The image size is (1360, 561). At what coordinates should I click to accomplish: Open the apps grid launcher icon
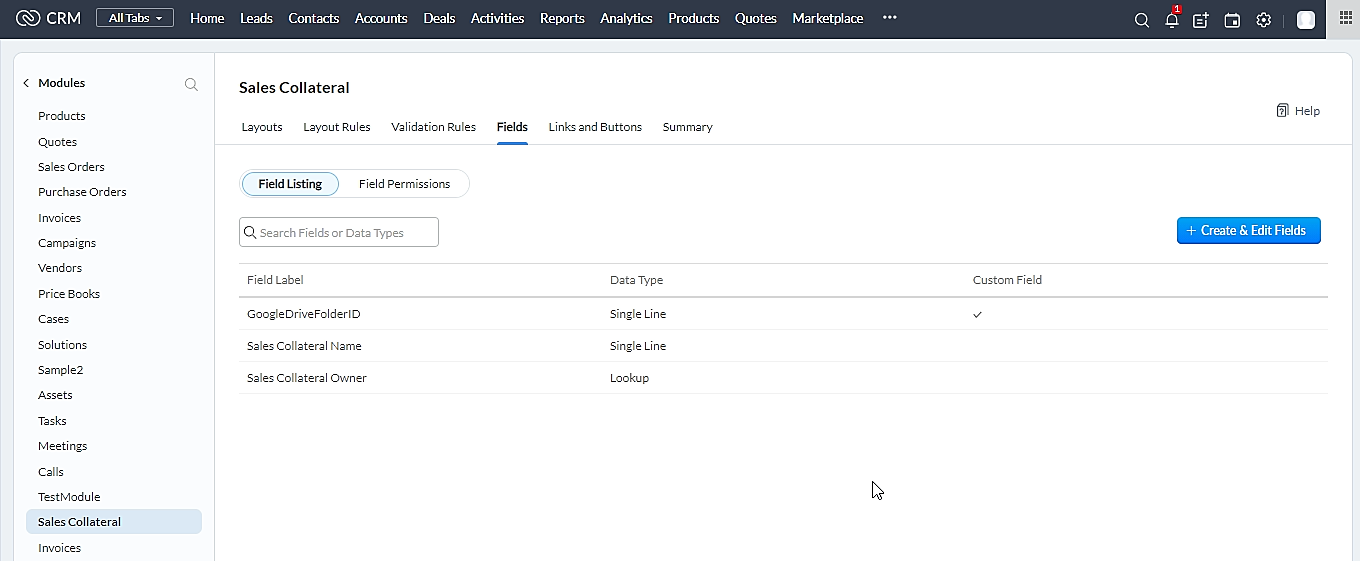pos(1344,19)
